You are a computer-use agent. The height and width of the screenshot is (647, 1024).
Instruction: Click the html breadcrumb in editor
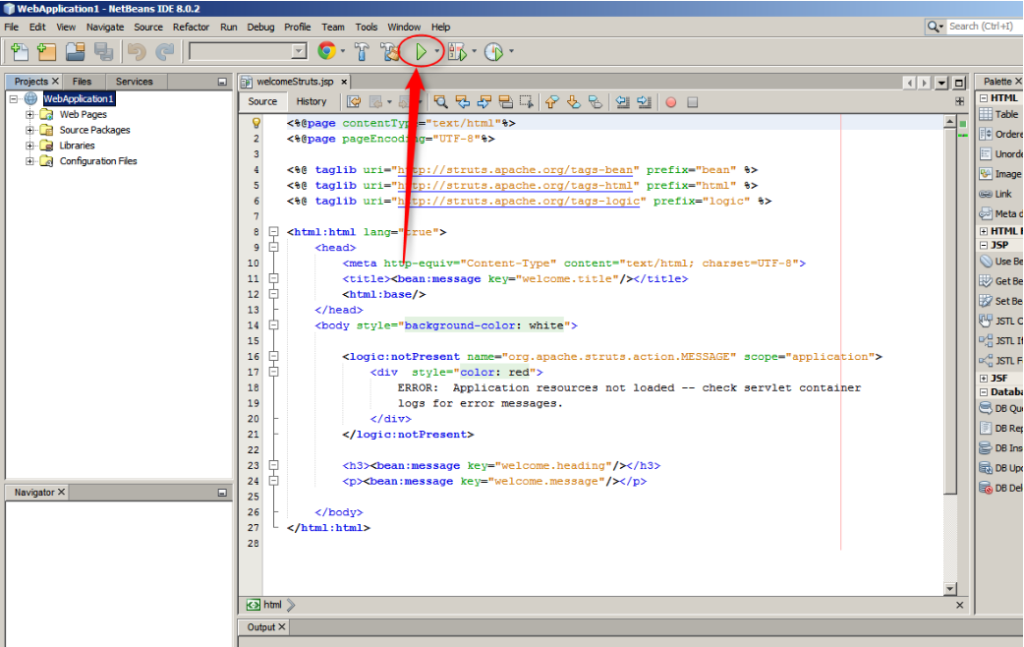pyautogui.click(x=272, y=605)
